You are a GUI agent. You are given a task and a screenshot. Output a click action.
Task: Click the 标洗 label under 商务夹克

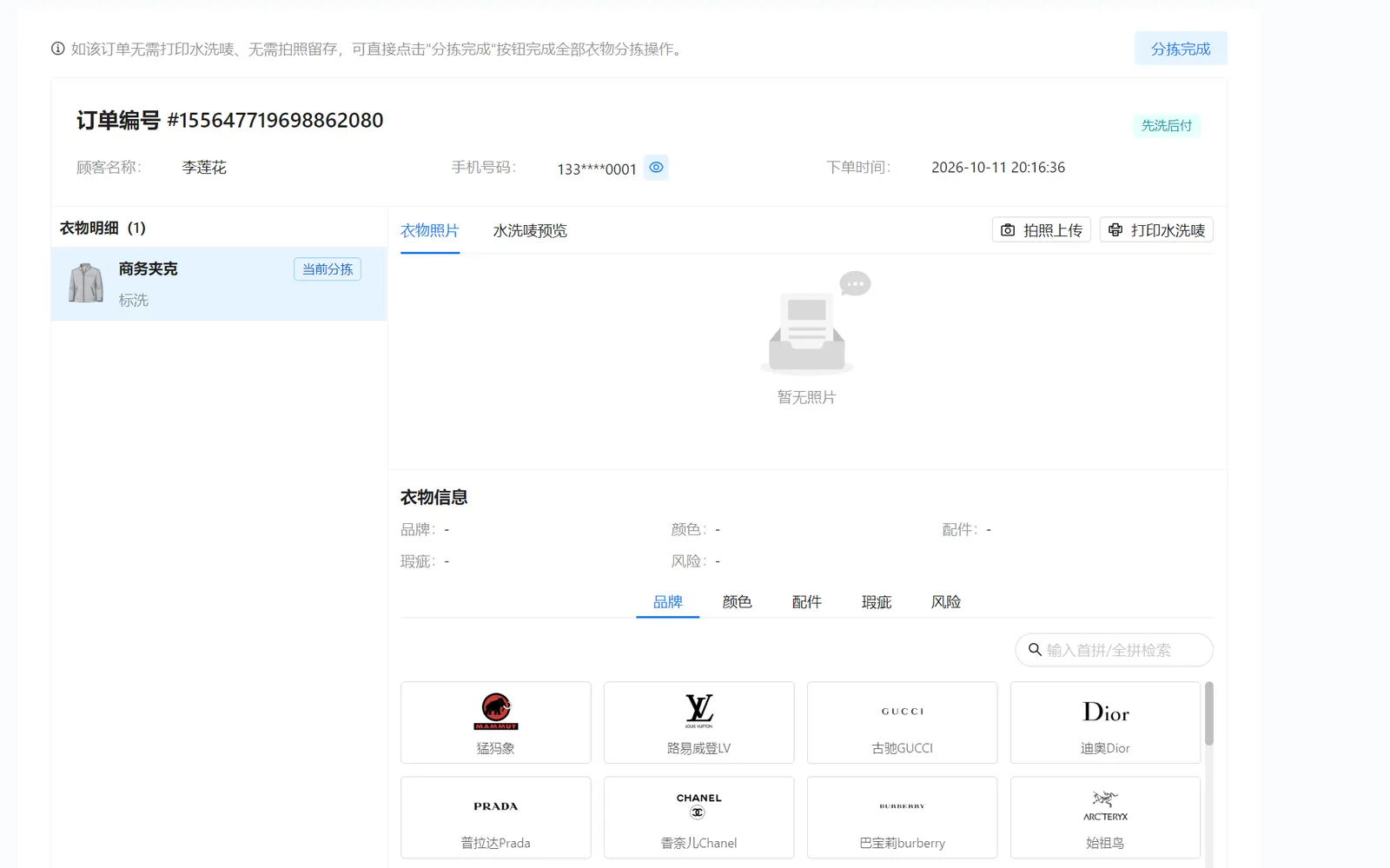click(x=134, y=300)
